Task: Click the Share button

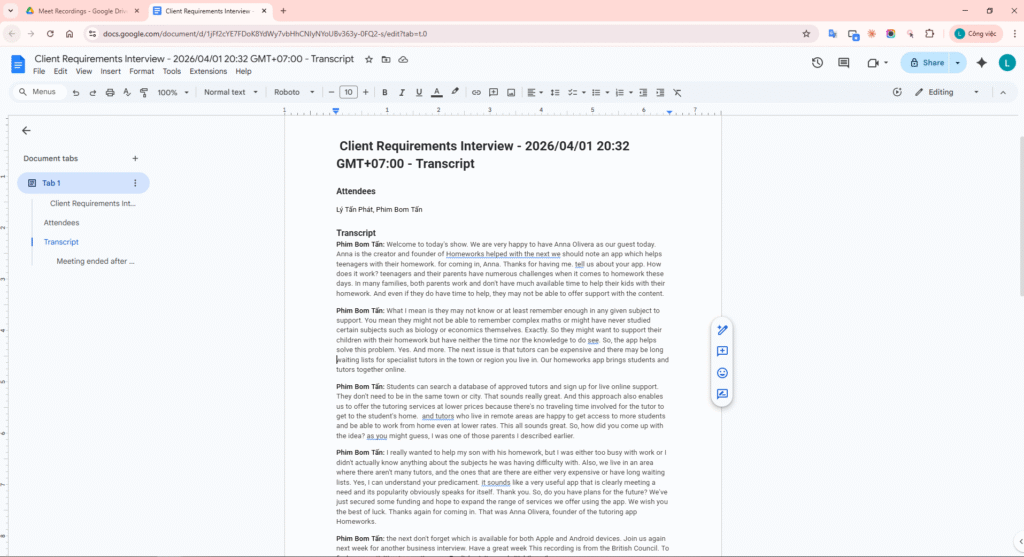Action: [925, 62]
